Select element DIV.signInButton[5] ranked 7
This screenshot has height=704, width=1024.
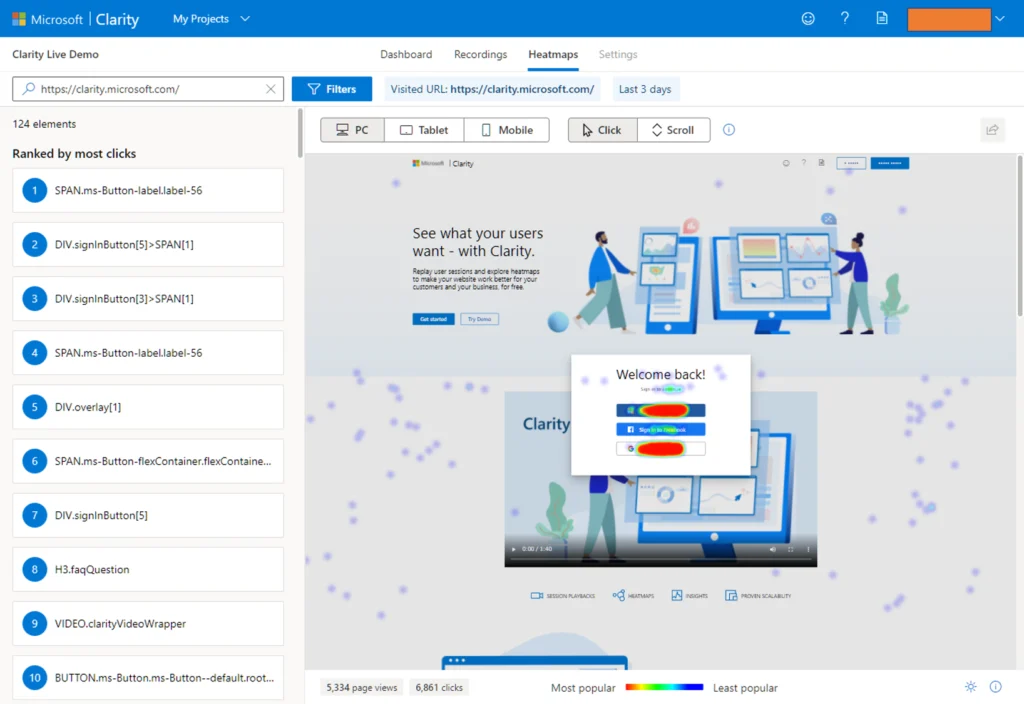tap(148, 515)
